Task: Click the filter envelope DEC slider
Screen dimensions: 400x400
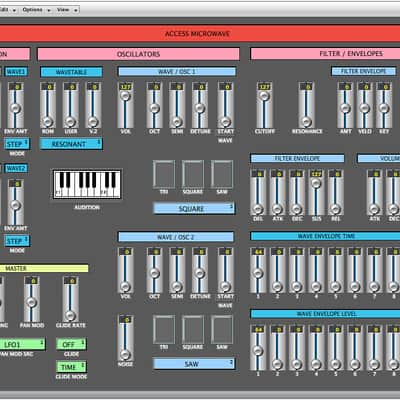Action: 297,192
